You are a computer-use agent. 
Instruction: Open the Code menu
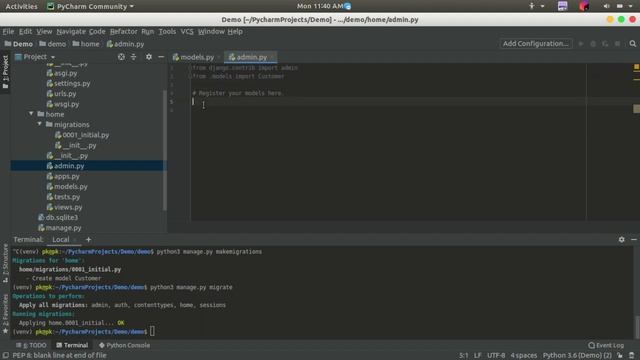[x=97, y=31]
